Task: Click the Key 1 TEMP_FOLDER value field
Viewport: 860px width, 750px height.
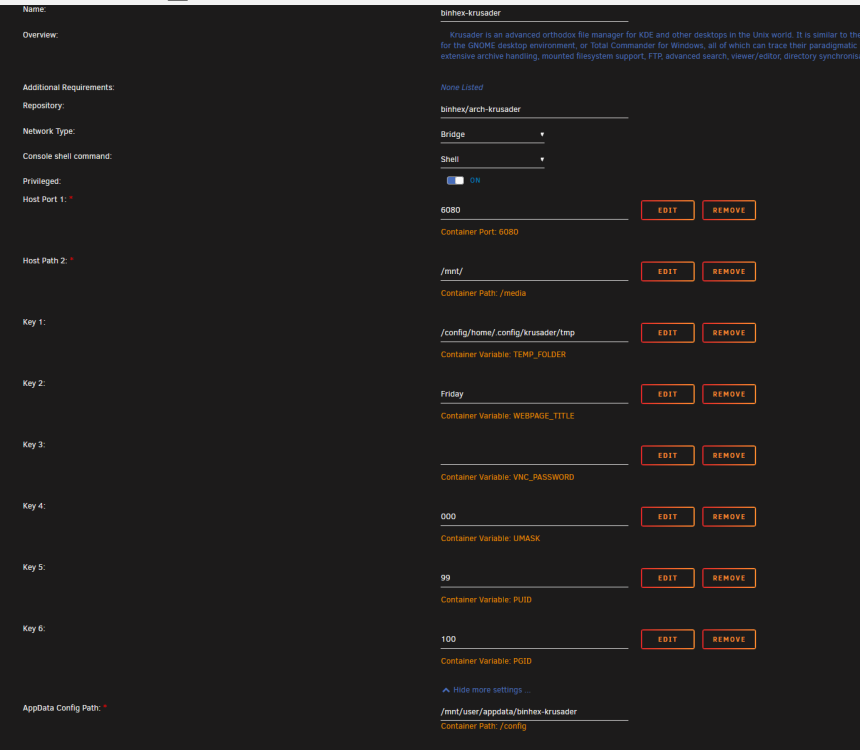Action: (x=534, y=333)
